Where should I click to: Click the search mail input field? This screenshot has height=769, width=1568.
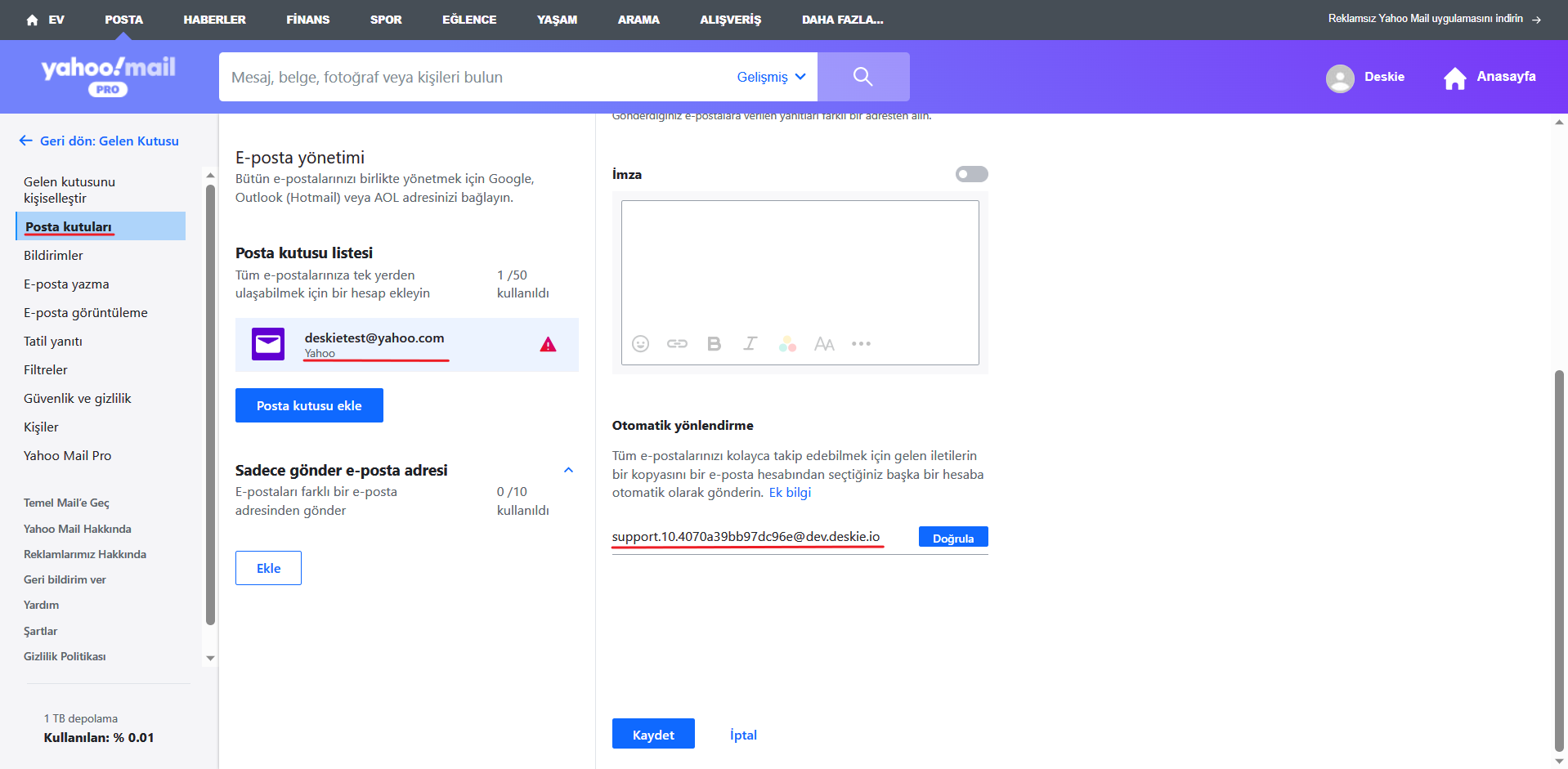478,77
